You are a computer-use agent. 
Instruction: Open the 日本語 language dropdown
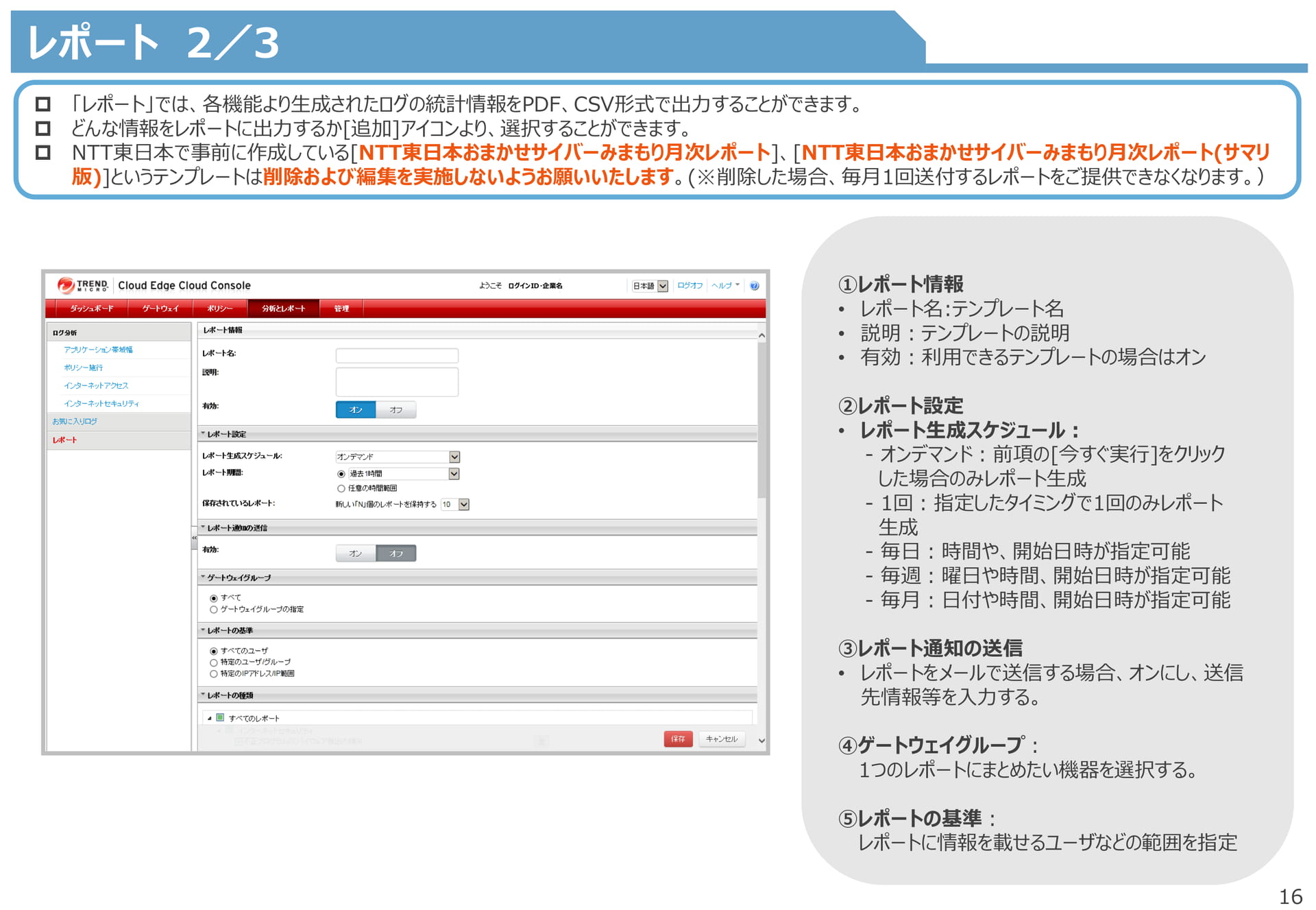[649, 286]
